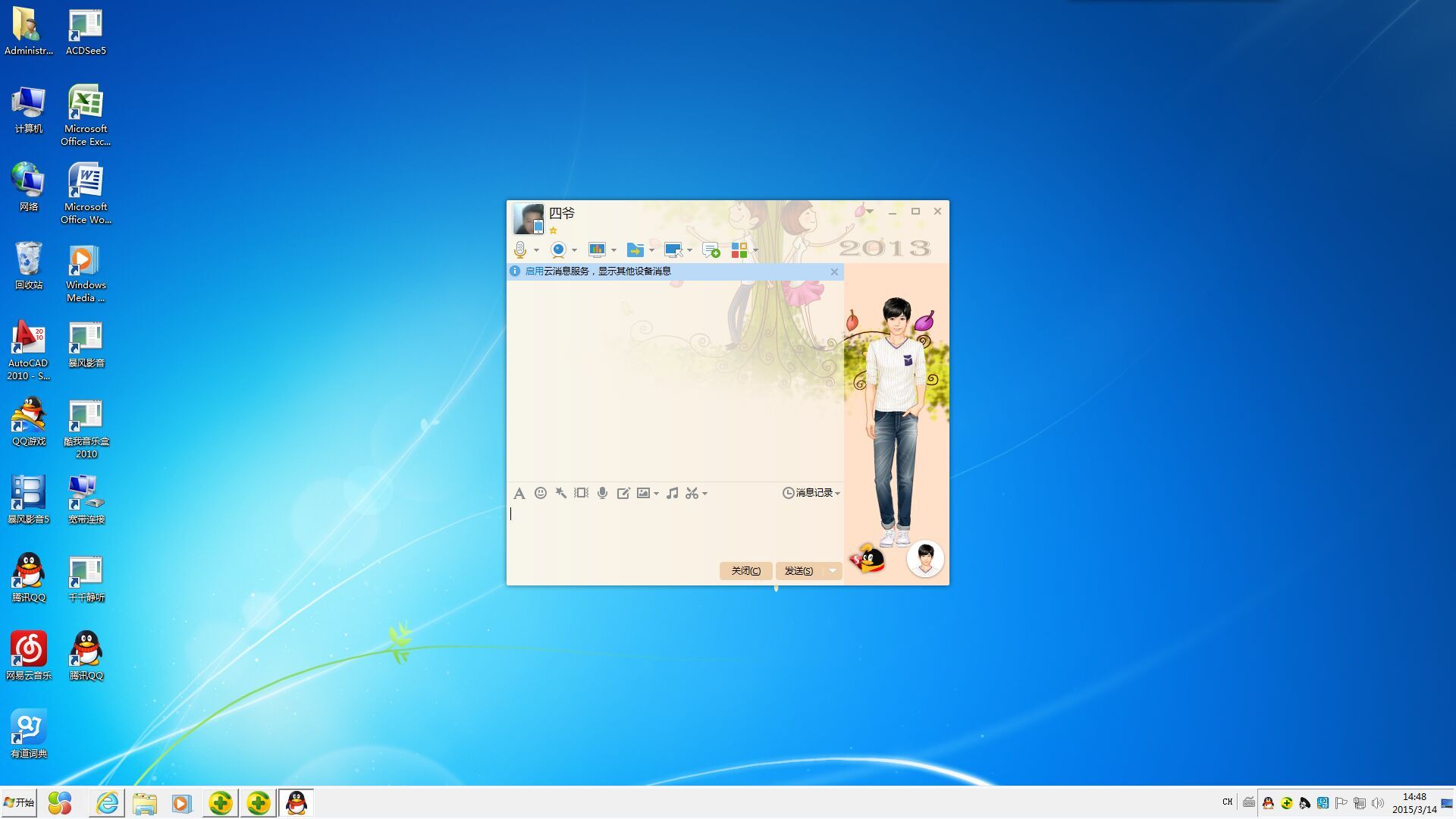Open Internet Explorer from the taskbar
Viewport: 1456px width, 819px height.
107,803
